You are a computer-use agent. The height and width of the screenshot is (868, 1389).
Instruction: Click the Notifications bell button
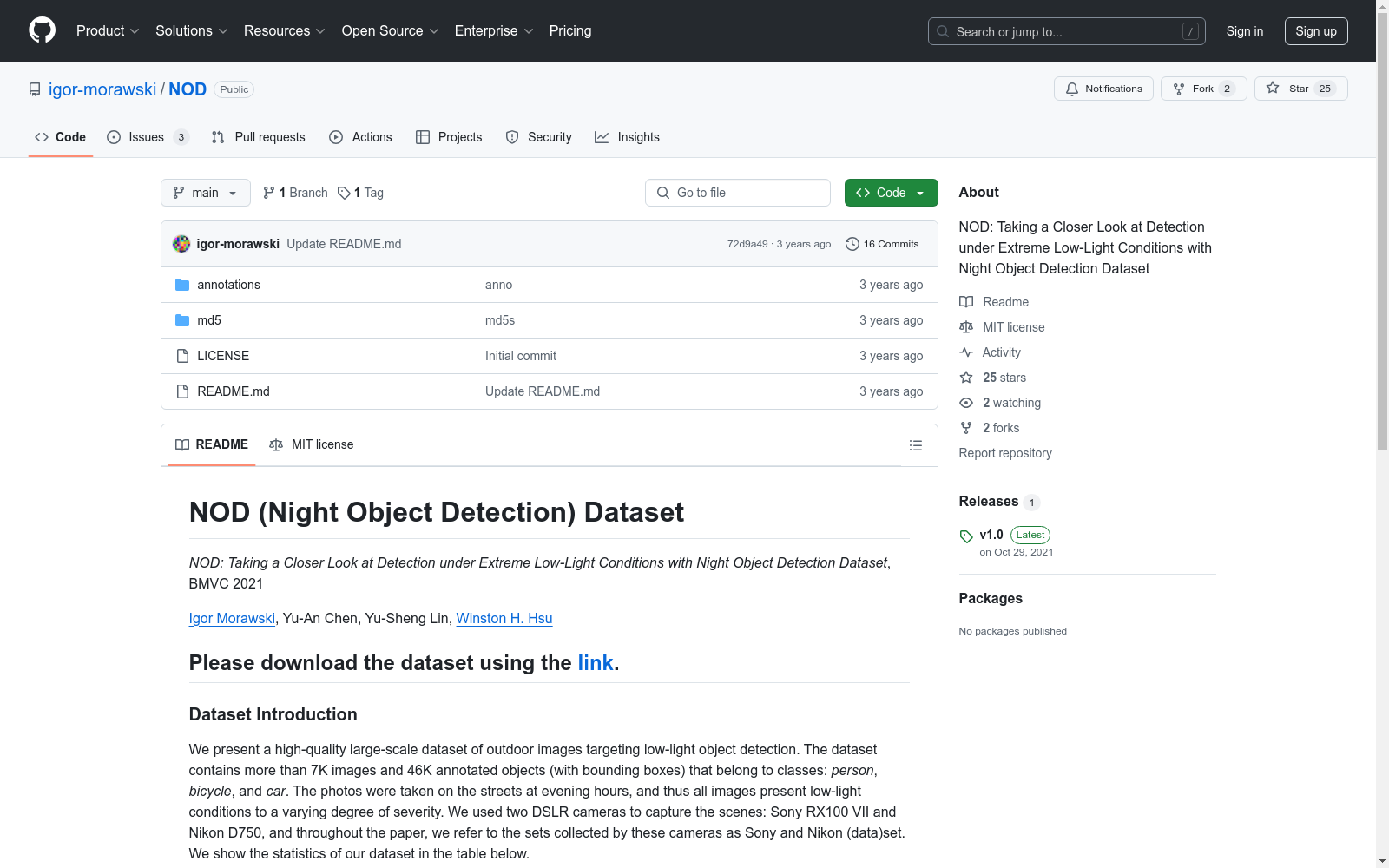1103,89
